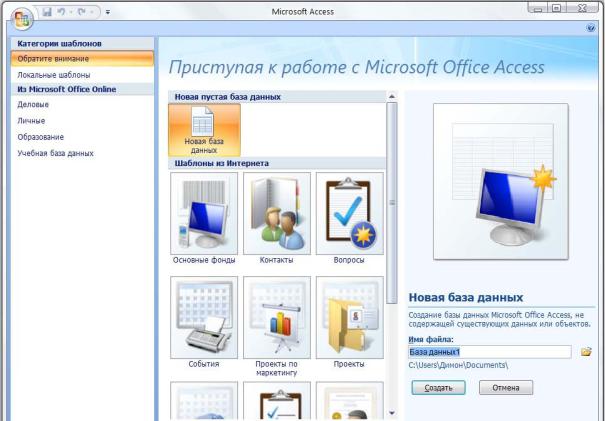Click the Отмена button
605x421 pixels.
click(x=506, y=387)
